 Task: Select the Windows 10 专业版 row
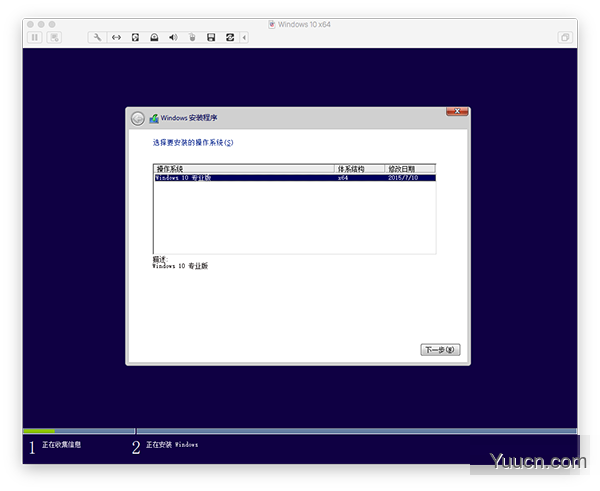(x=295, y=178)
